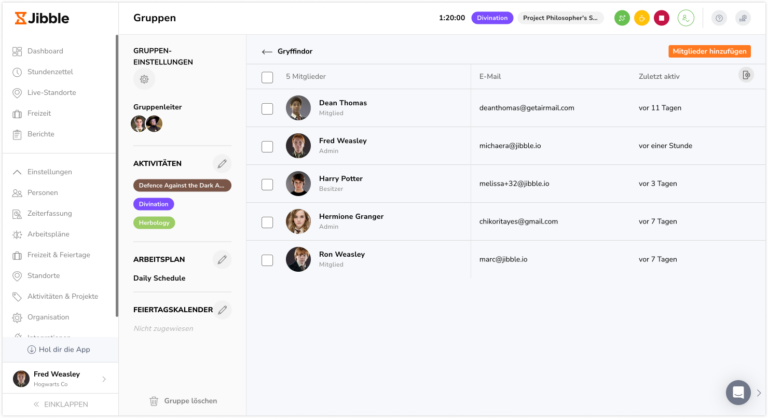
Task: Open Dean Thomas member avatar
Action: click(x=298, y=108)
